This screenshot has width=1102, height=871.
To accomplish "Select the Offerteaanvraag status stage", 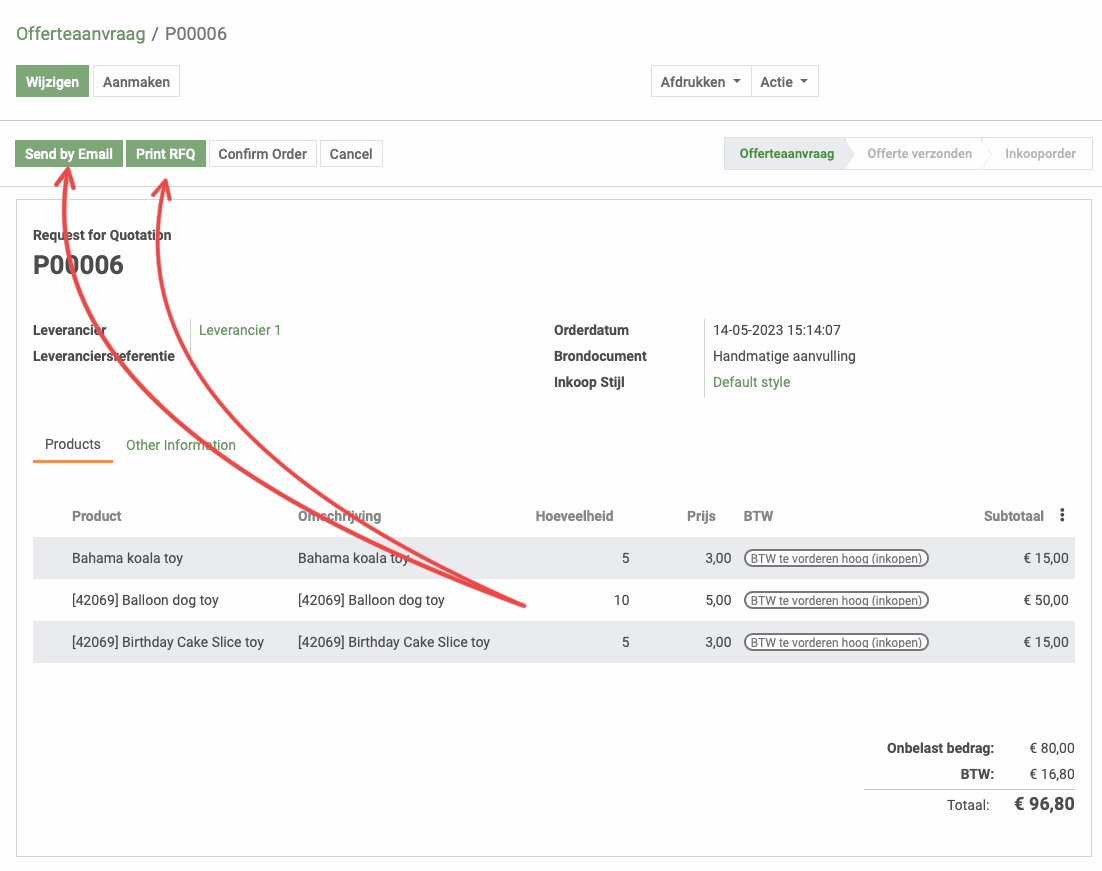I will pyautogui.click(x=786, y=153).
